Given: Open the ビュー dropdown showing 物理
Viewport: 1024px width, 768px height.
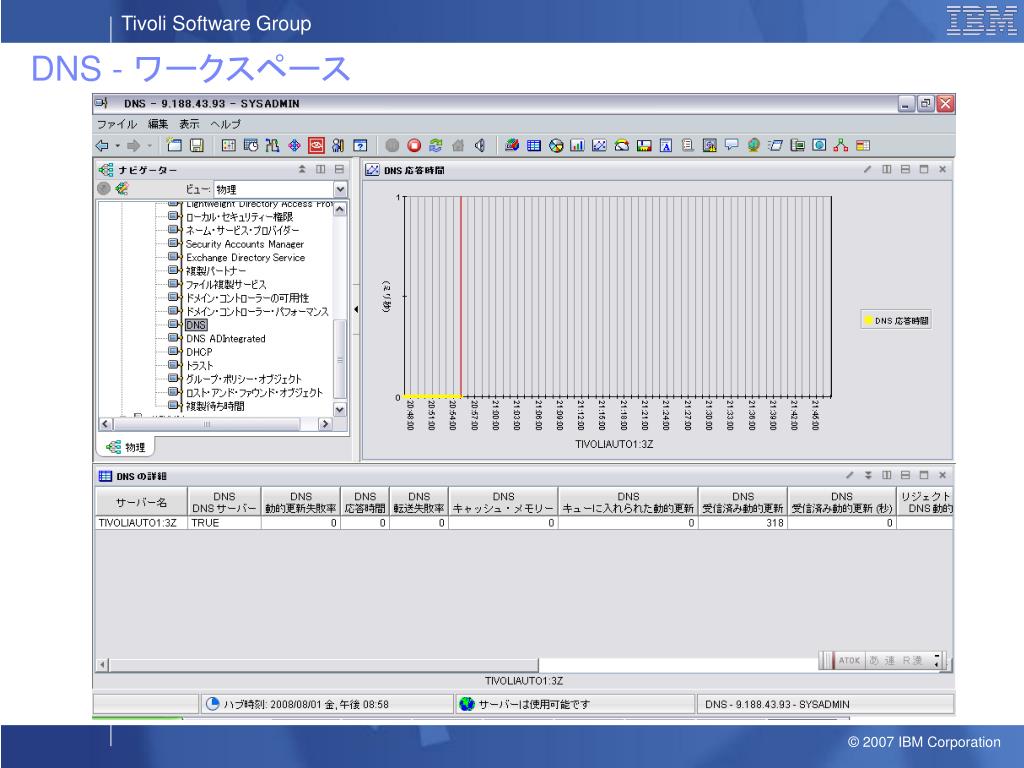Looking at the screenshot, I should click(x=340, y=189).
